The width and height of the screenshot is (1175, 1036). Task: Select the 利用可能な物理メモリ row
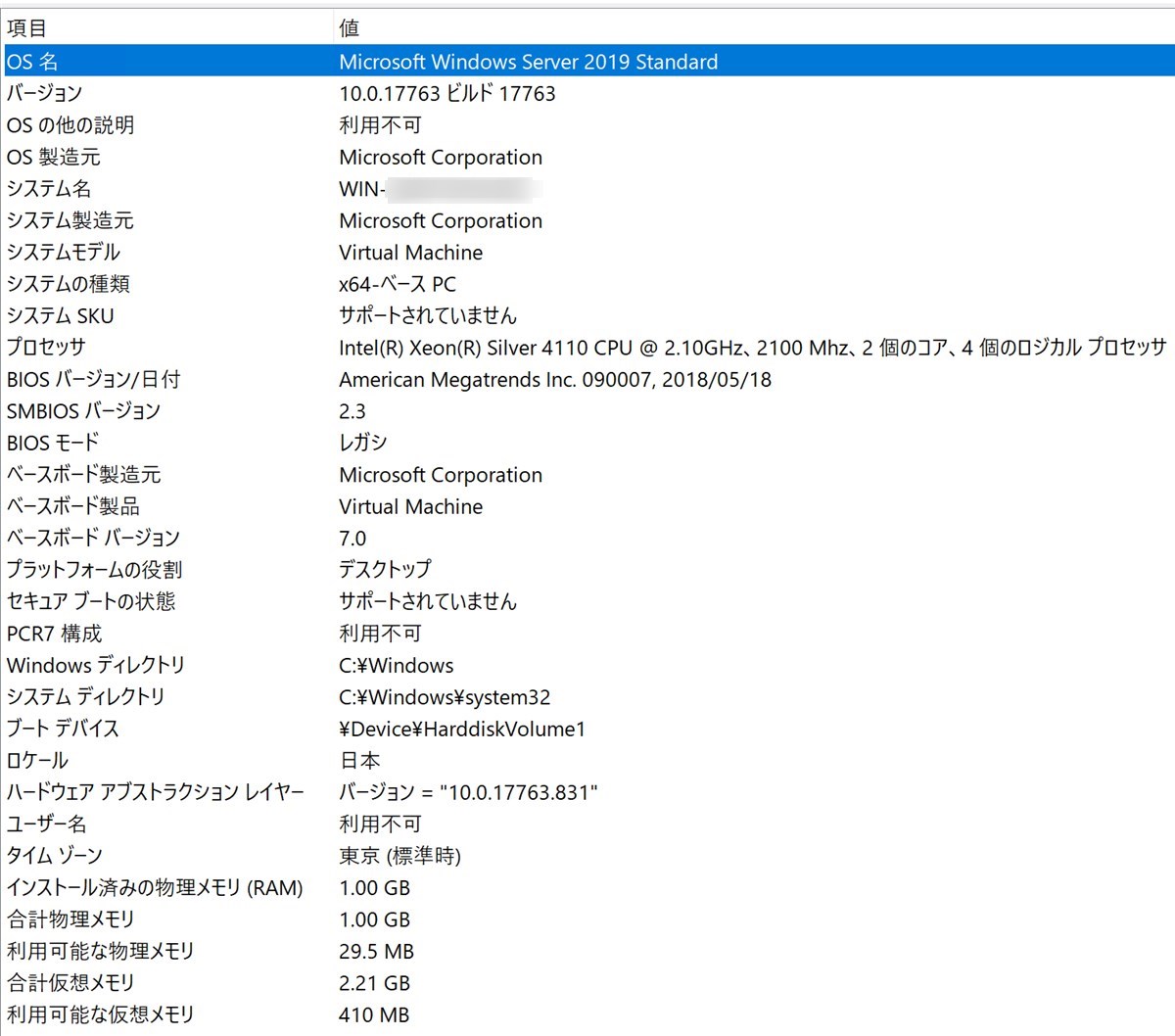click(587, 951)
